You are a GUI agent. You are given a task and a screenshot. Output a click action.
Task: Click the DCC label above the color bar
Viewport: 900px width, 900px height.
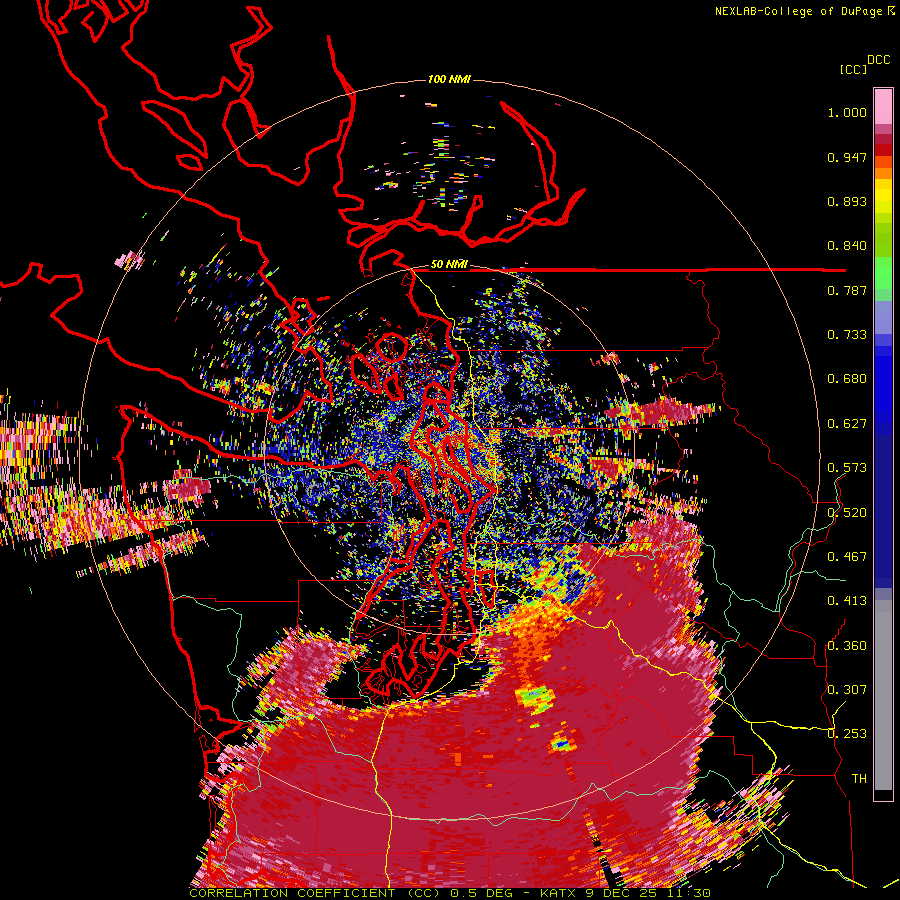(878, 60)
